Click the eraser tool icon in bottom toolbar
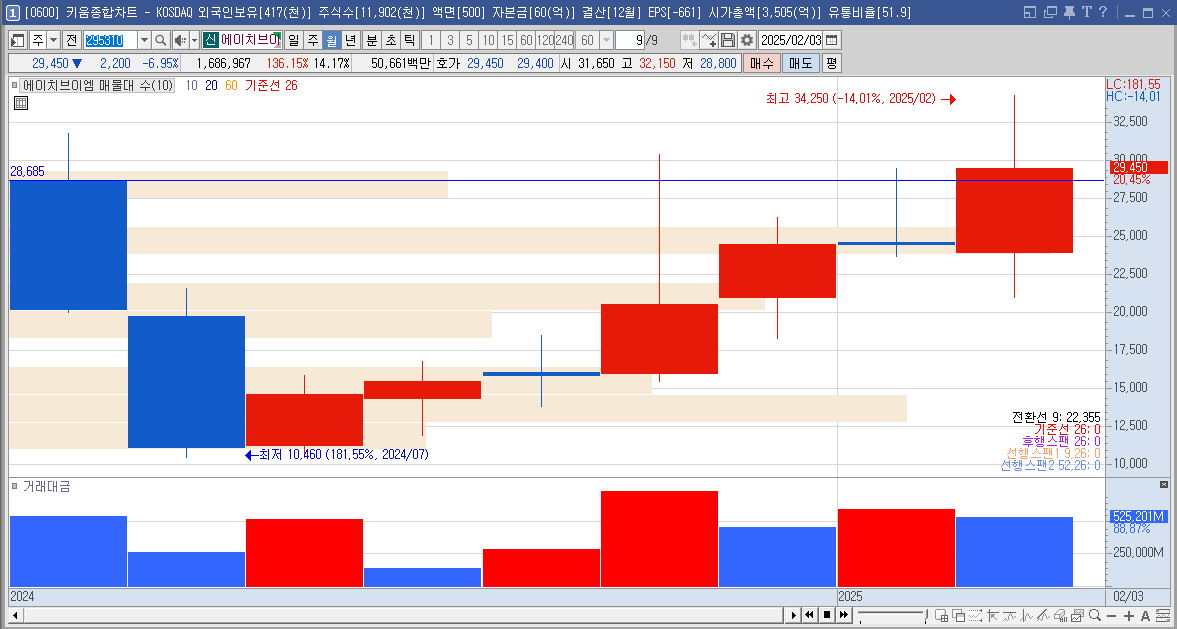1177x629 pixels. click(1060, 615)
